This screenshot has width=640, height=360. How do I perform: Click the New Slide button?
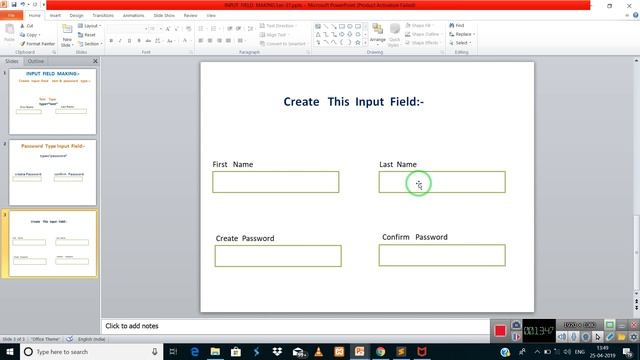point(67,36)
